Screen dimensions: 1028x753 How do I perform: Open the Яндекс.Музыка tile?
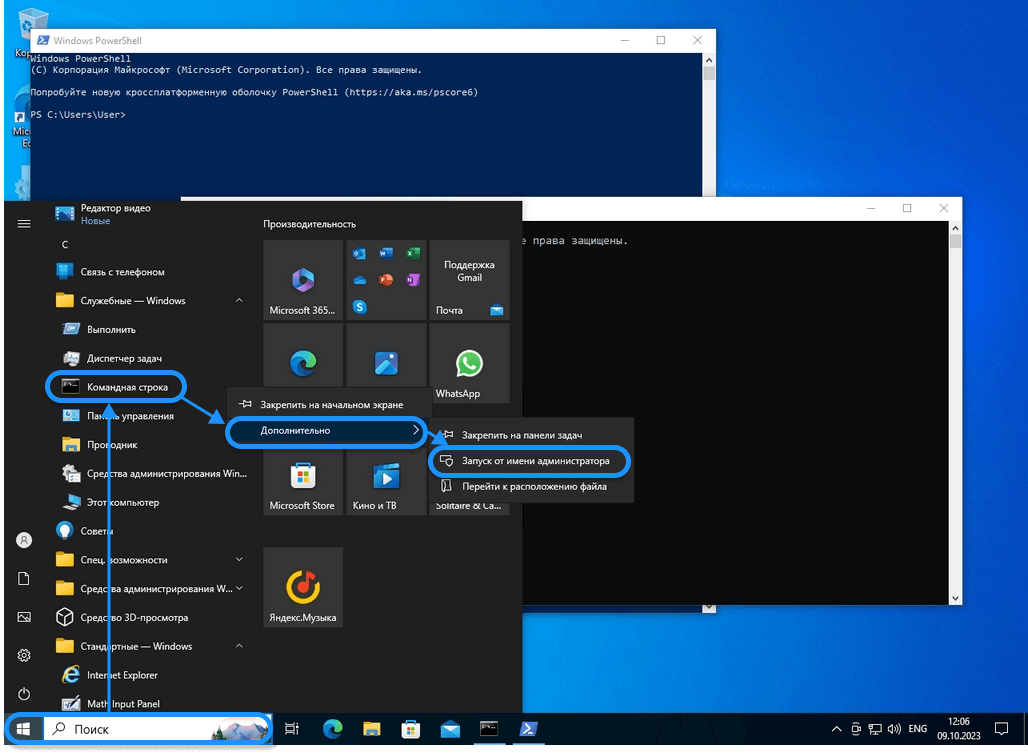pos(303,587)
